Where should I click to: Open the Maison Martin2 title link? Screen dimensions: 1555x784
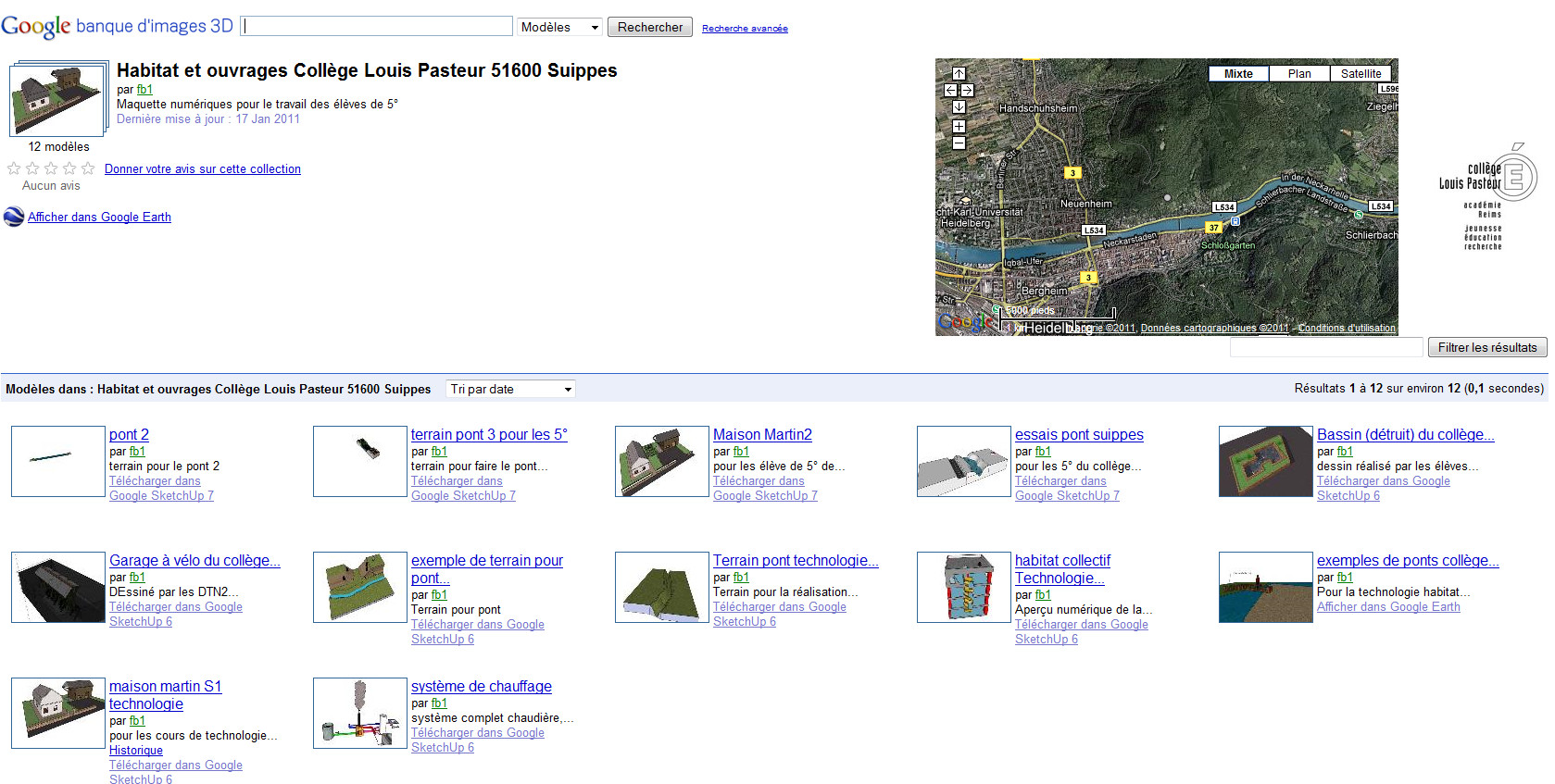tap(762, 434)
